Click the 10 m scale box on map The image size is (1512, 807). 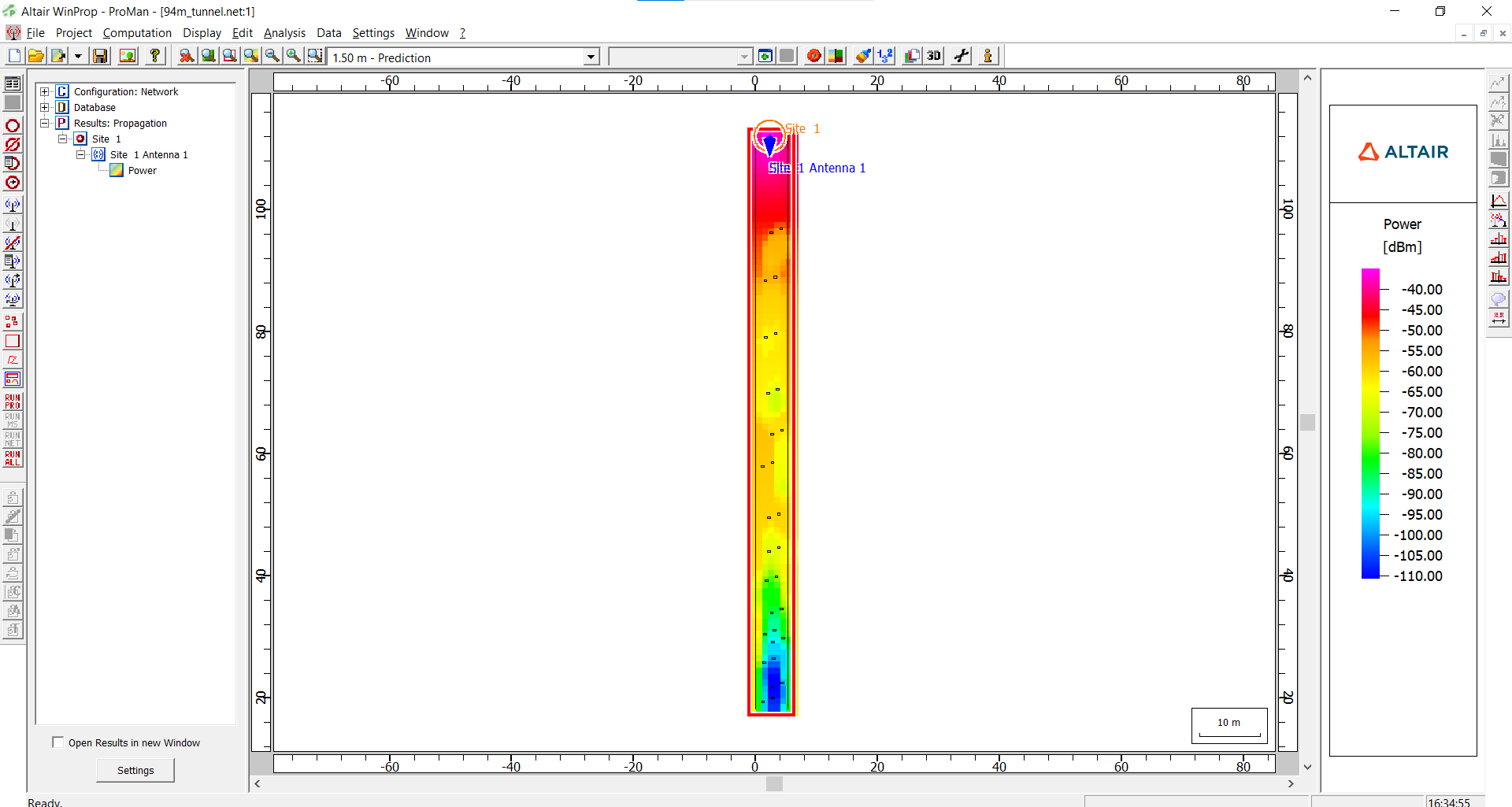click(x=1229, y=725)
